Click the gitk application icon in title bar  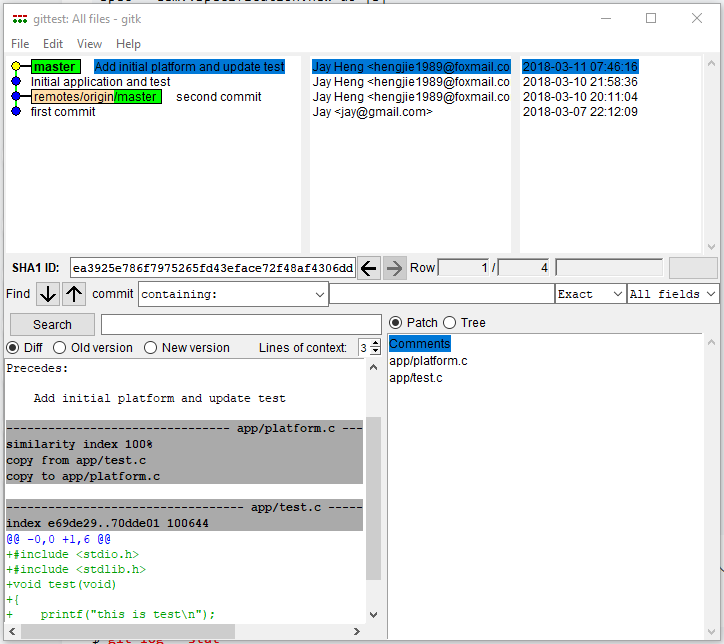[x=20, y=19]
